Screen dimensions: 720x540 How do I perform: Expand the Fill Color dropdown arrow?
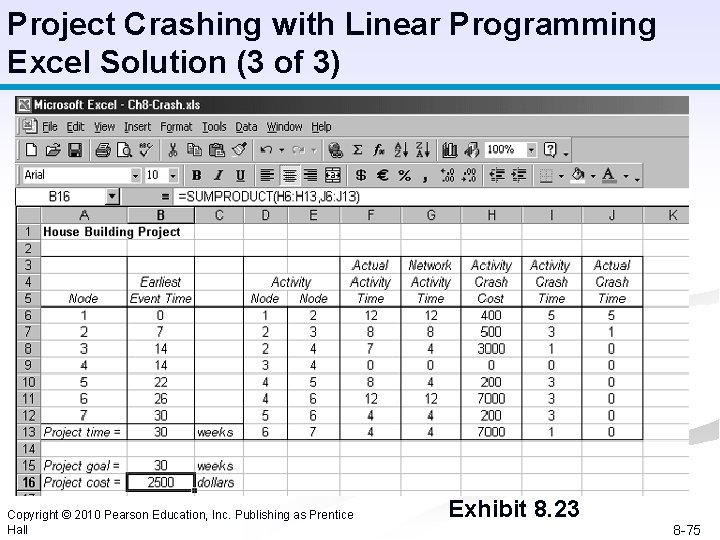593,175
